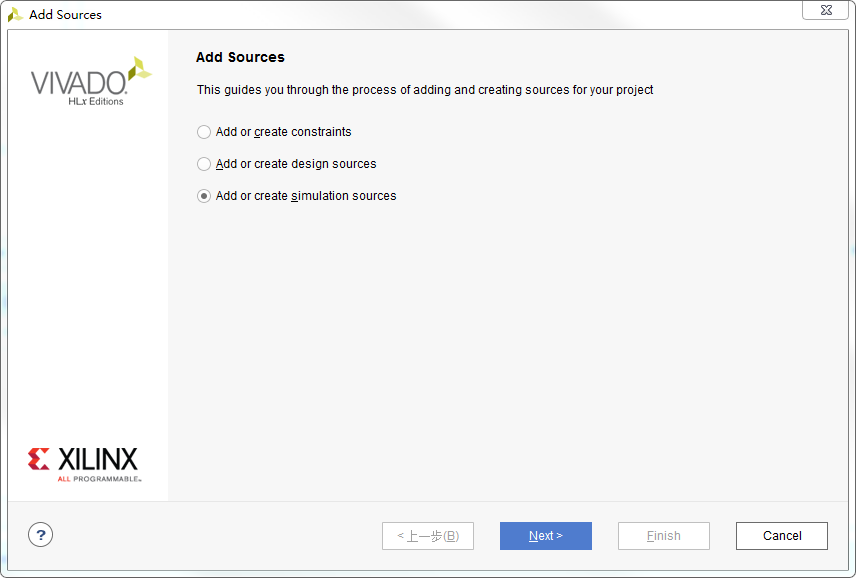Click the 'Add Sources' title bar text
Screen dimensions: 856x578
coord(65,15)
